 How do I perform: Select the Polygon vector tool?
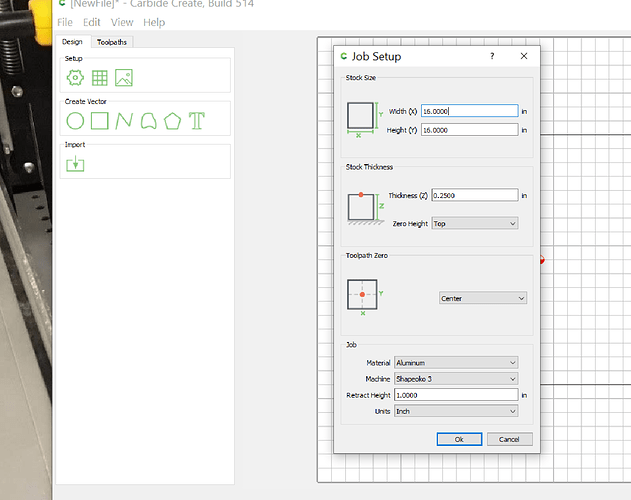tap(173, 121)
